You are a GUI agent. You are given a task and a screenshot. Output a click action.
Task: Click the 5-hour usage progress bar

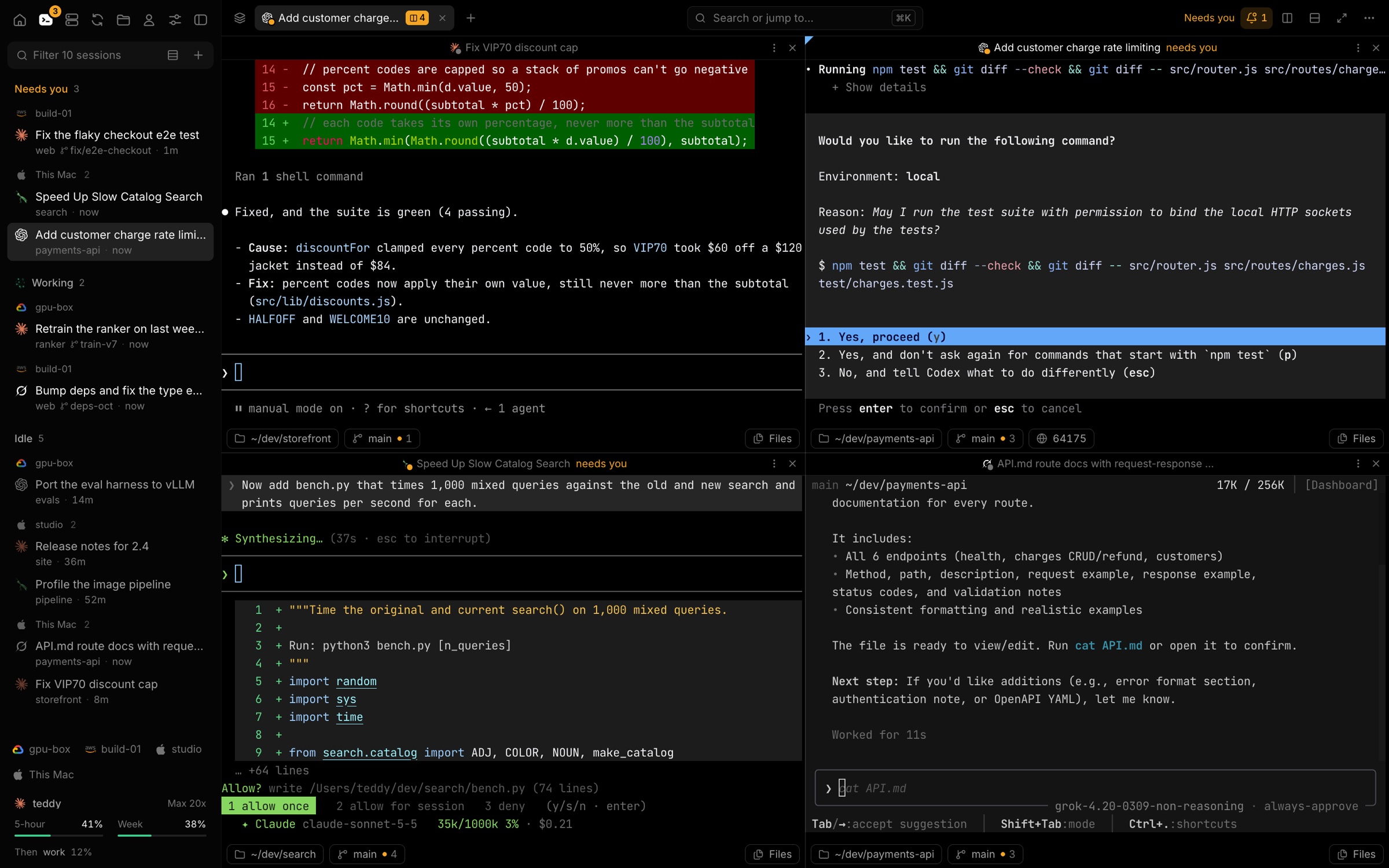(58, 836)
